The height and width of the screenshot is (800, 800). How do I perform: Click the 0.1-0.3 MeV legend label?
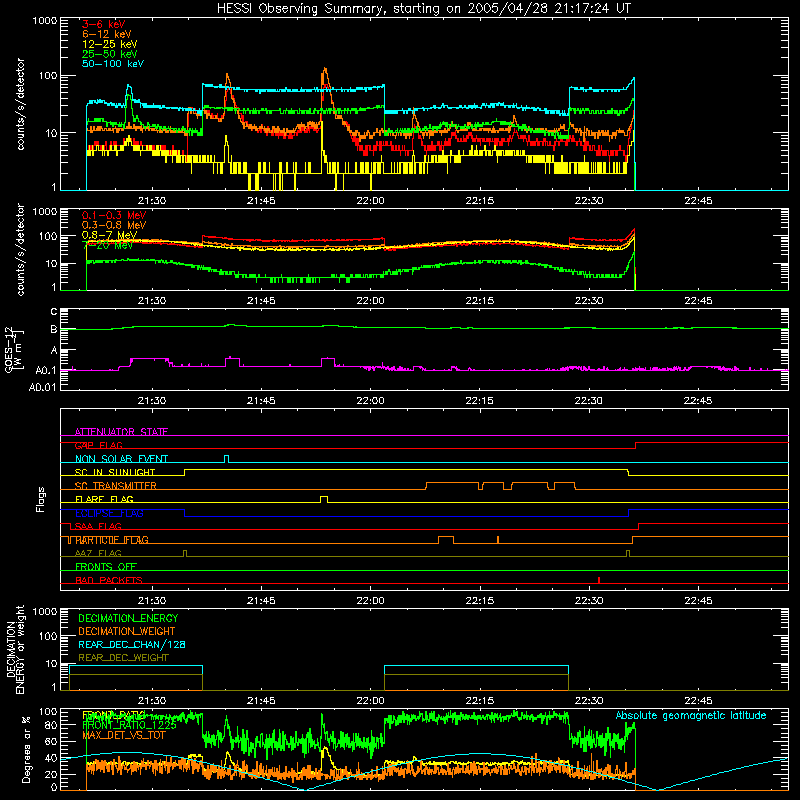click(114, 215)
